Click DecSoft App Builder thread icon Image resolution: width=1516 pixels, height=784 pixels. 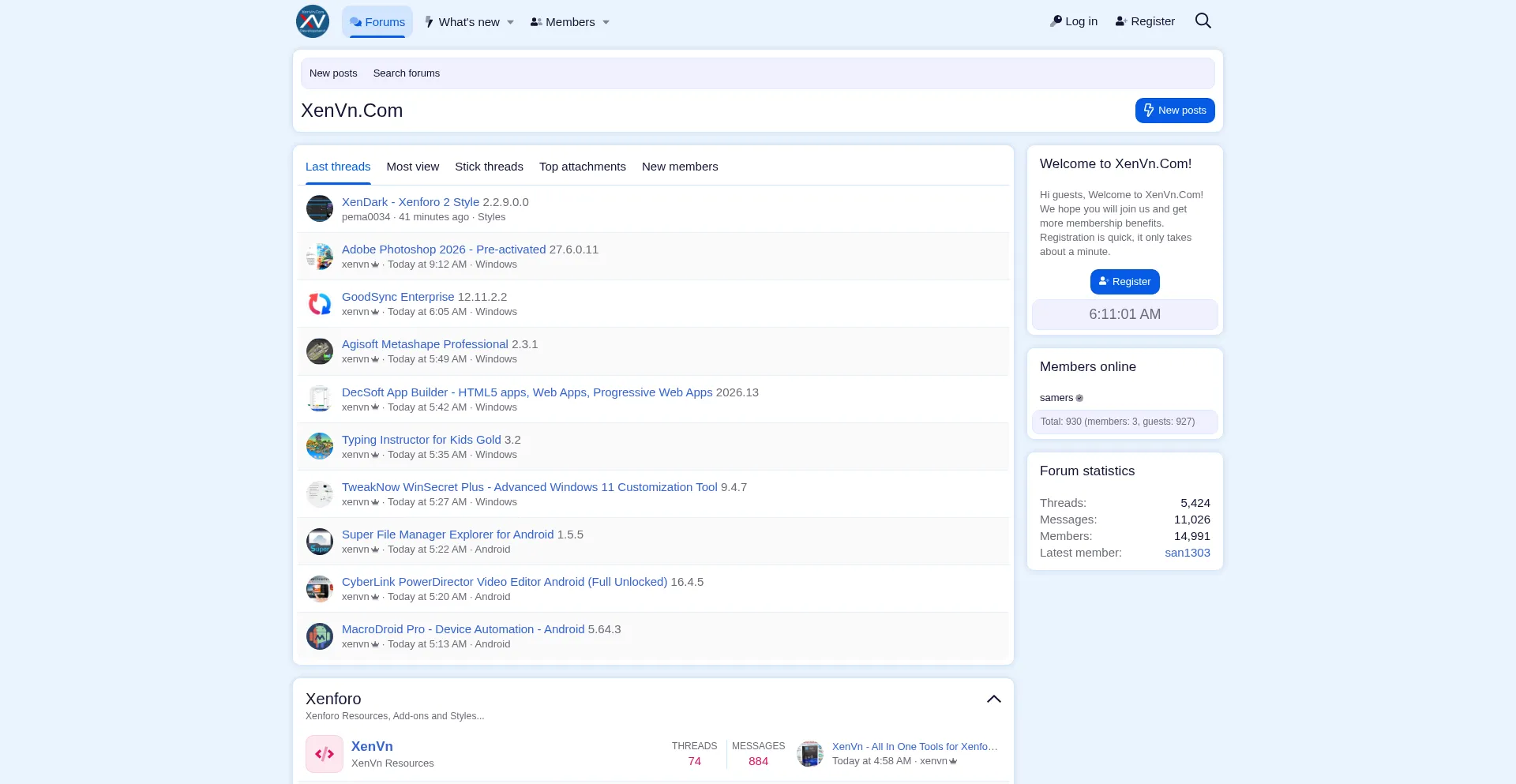point(320,399)
